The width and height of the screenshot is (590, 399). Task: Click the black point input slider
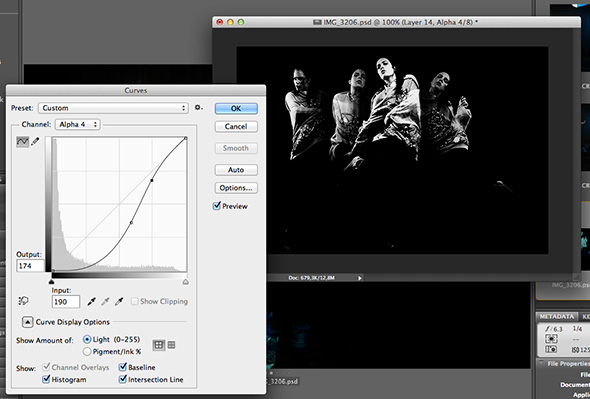pos(52,282)
